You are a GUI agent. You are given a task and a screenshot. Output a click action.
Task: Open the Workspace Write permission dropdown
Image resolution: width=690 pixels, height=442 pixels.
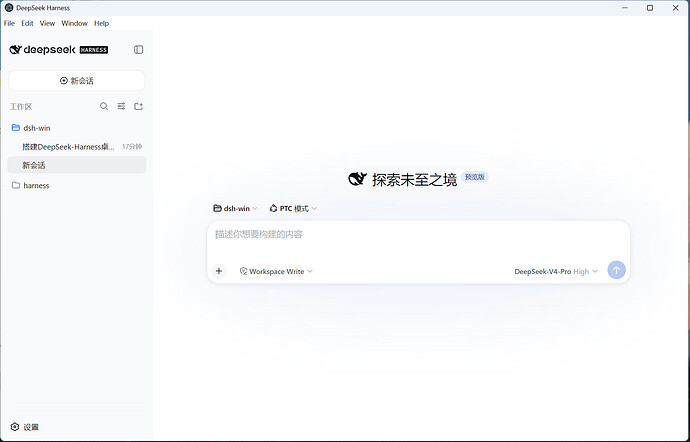pos(276,271)
